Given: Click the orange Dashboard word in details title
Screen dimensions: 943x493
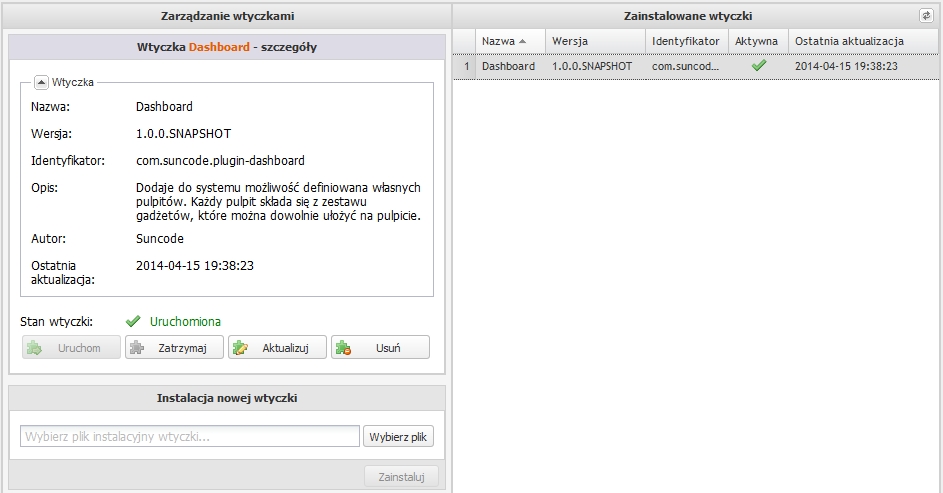Looking at the screenshot, I should [x=219, y=47].
